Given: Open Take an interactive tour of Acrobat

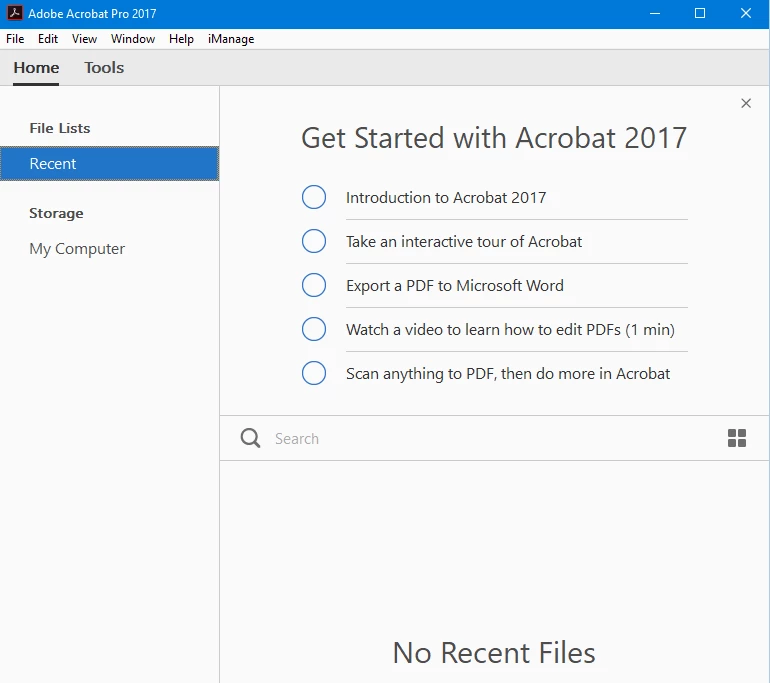Looking at the screenshot, I should [464, 242].
